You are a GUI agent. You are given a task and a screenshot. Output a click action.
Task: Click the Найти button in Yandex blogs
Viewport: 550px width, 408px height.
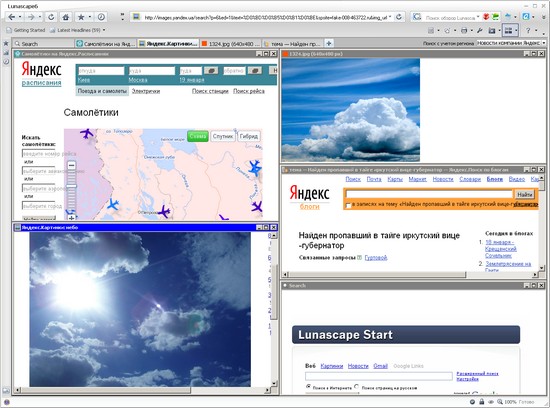524,195
